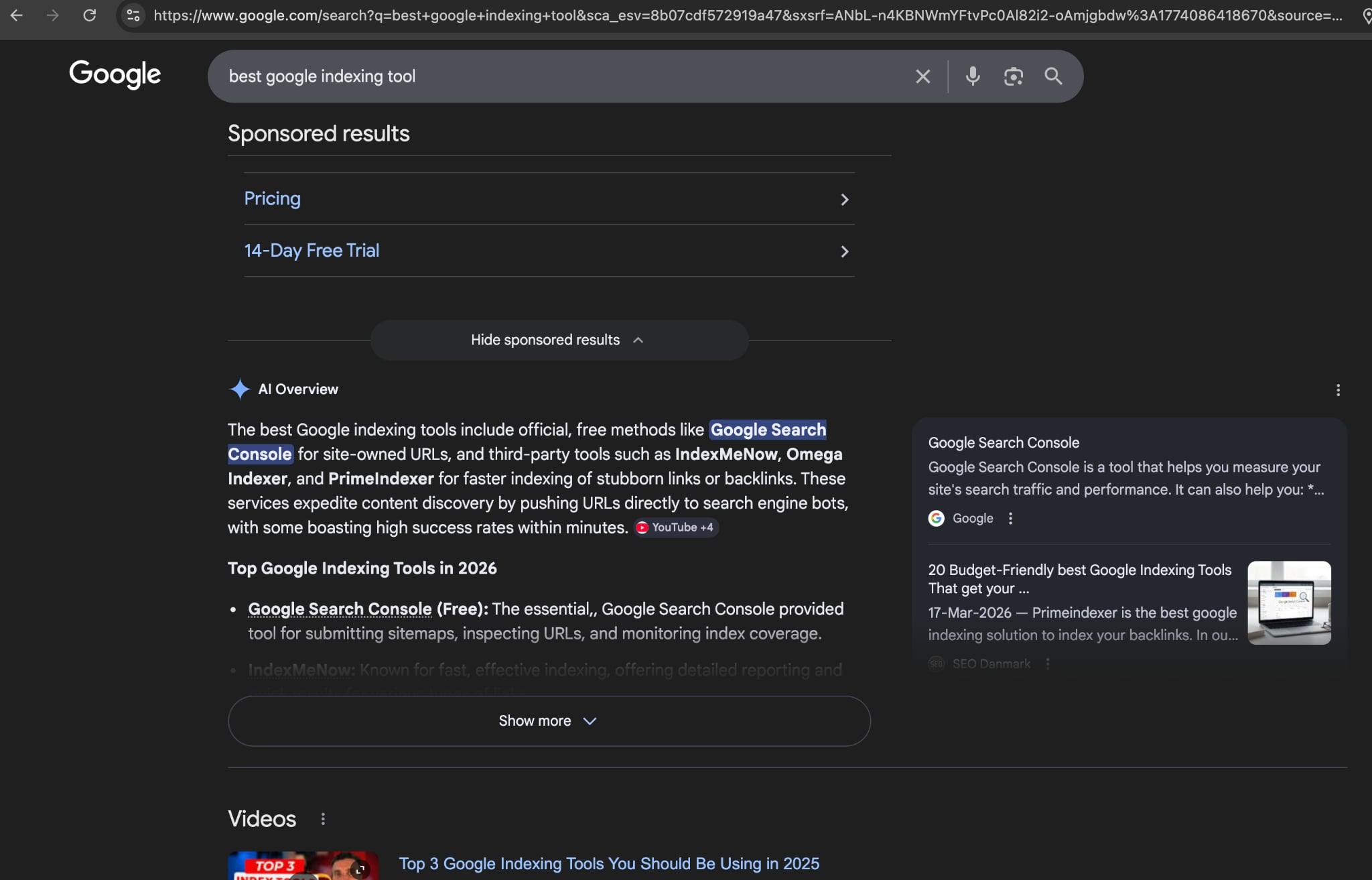Open 20 Budget-Friendly Indexing Tools article
This screenshot has height=880, width=1372.
tap(1079, 579)
